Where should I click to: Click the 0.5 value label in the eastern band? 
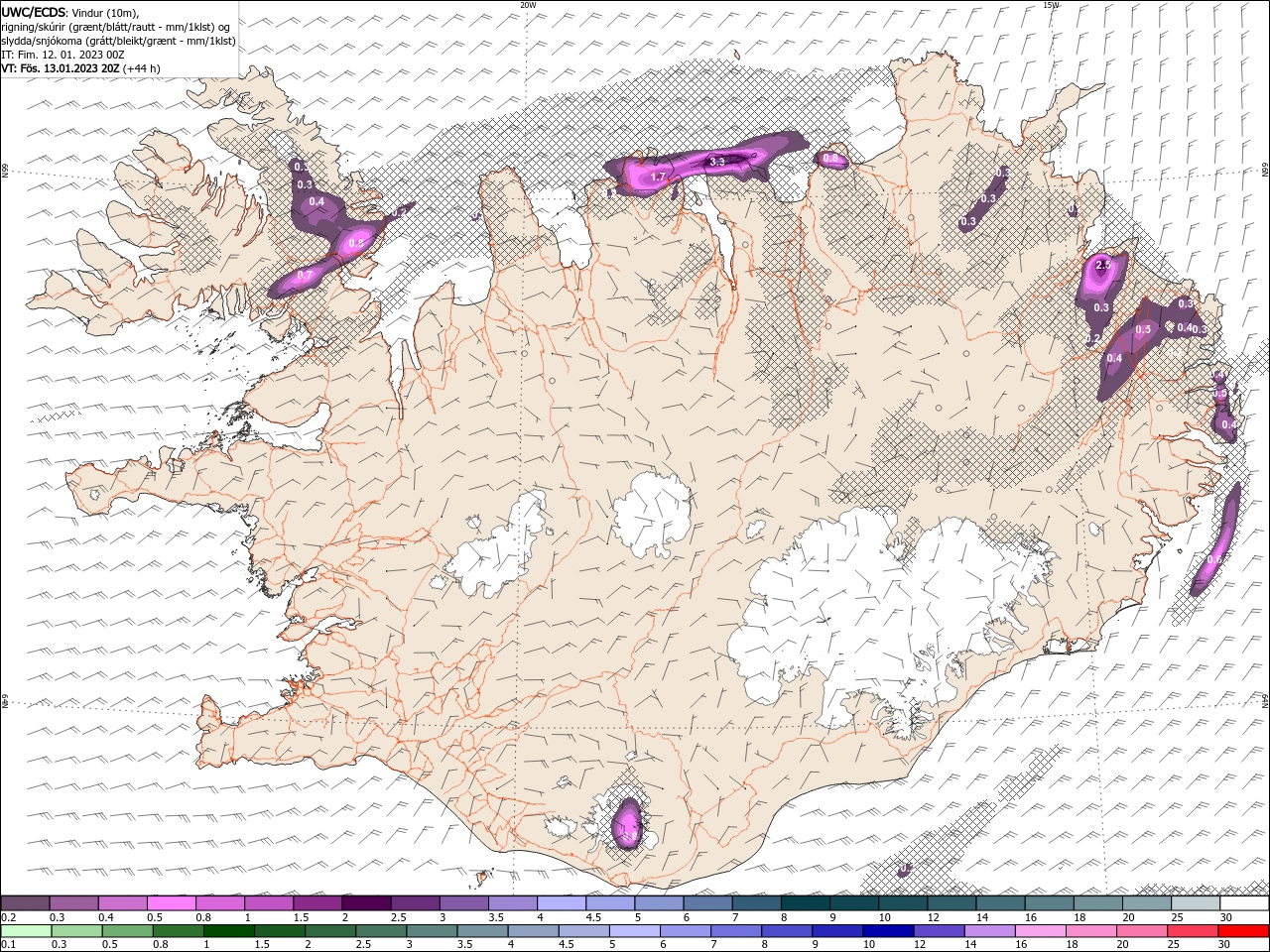[1143, 329]
